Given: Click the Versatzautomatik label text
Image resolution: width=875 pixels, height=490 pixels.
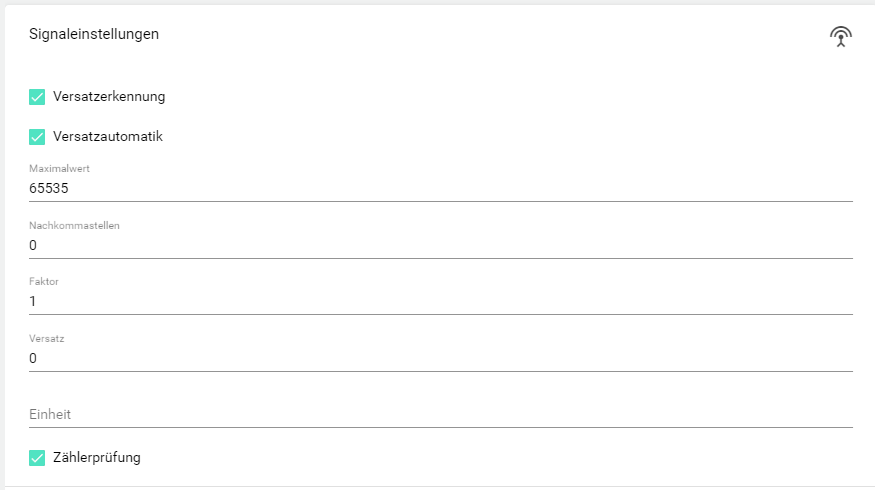Looking at the screenshot, I should pyautogui.click(x=108, y=136).
